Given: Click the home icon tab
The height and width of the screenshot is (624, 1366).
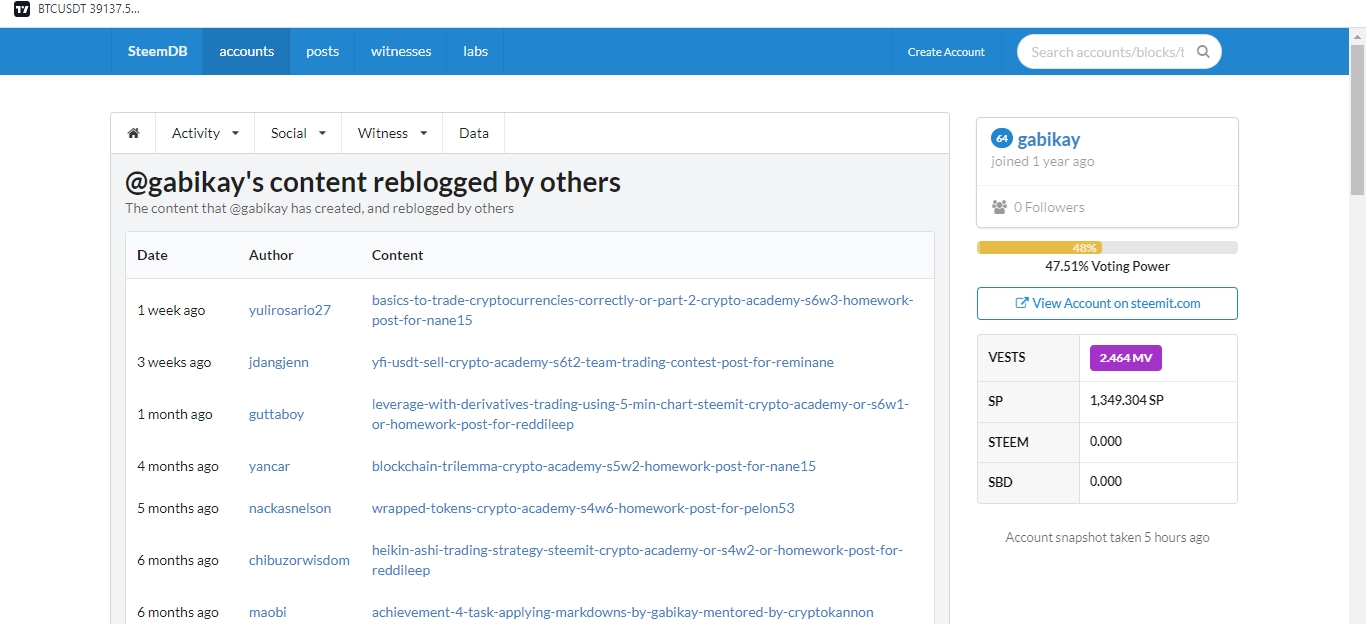Looking at the screenshot, I should click(x=133, y=133).
